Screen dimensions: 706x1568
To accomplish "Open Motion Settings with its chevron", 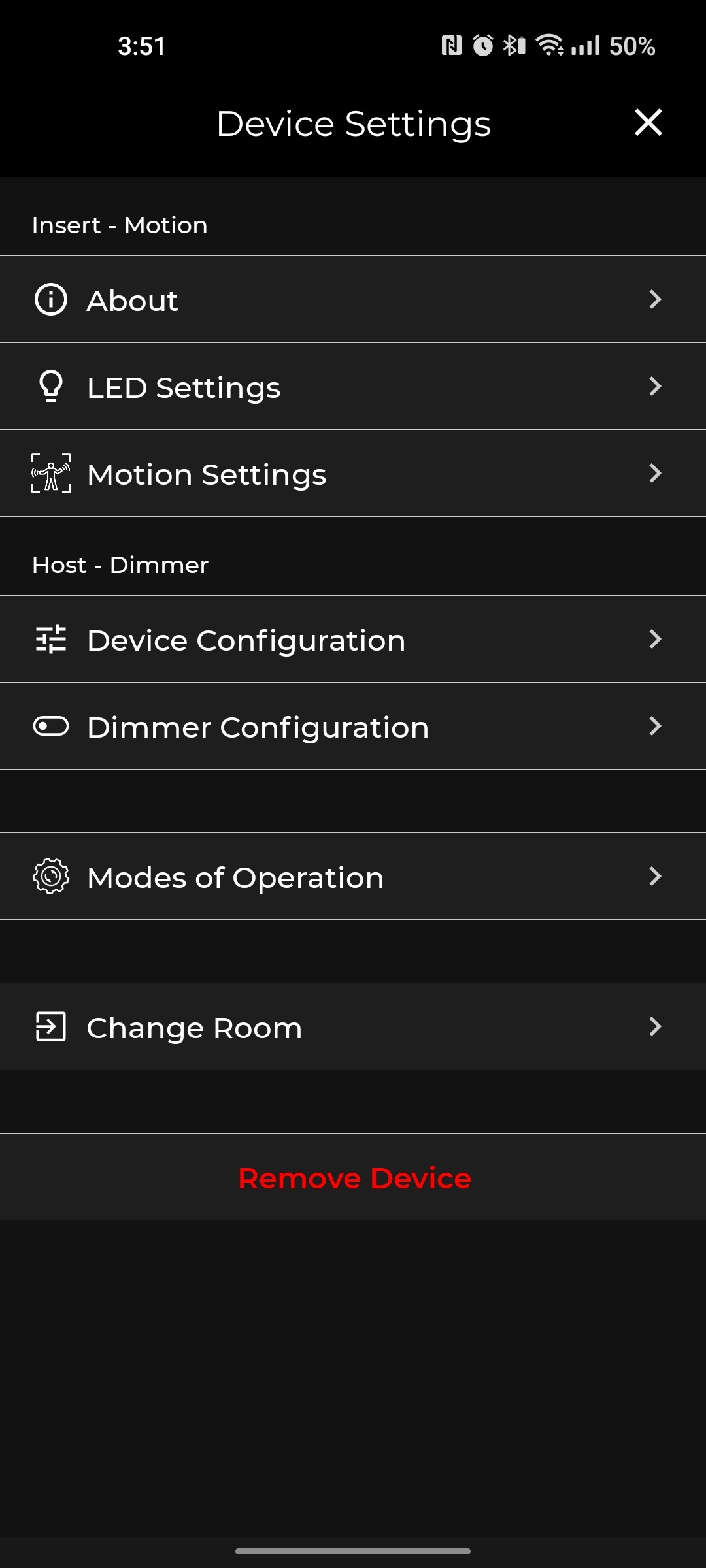I will click(x=655, y=473).
